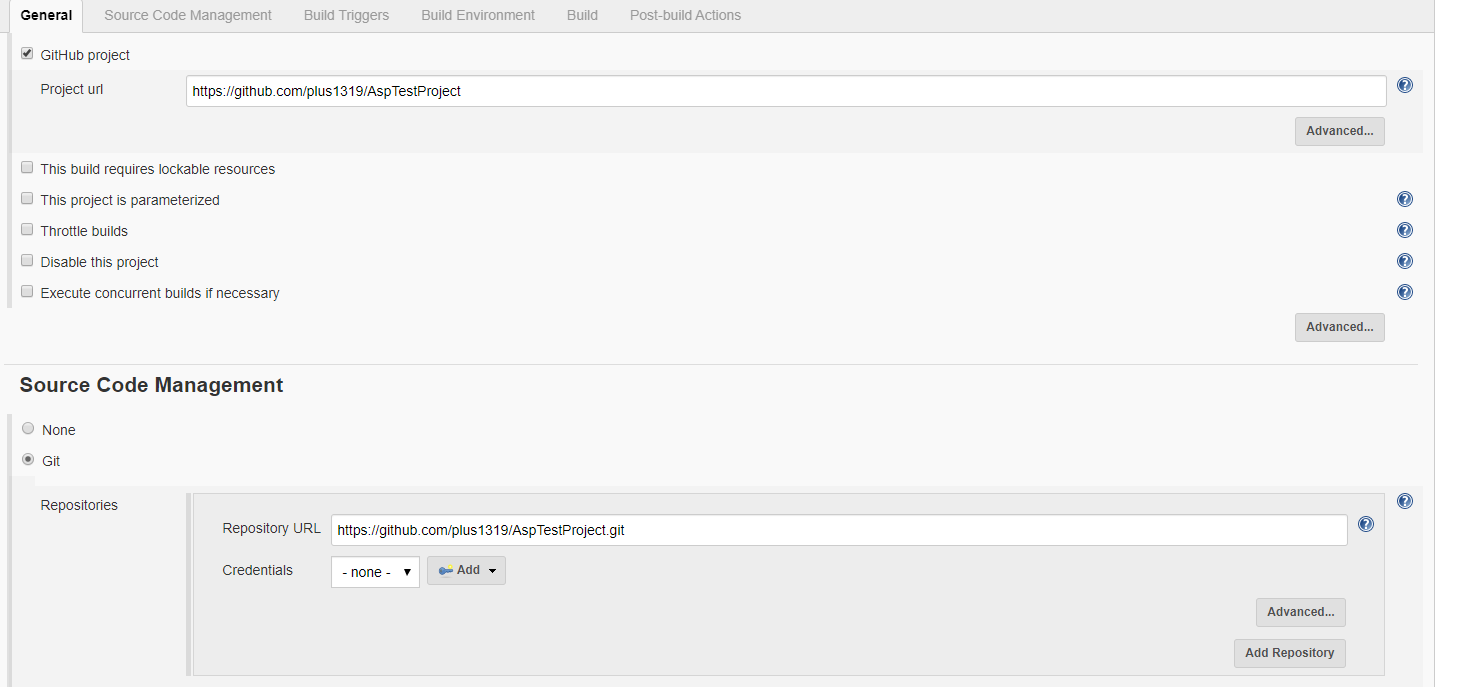Focus the Project url input field
1466x687 pixels.
pos(786,91)
